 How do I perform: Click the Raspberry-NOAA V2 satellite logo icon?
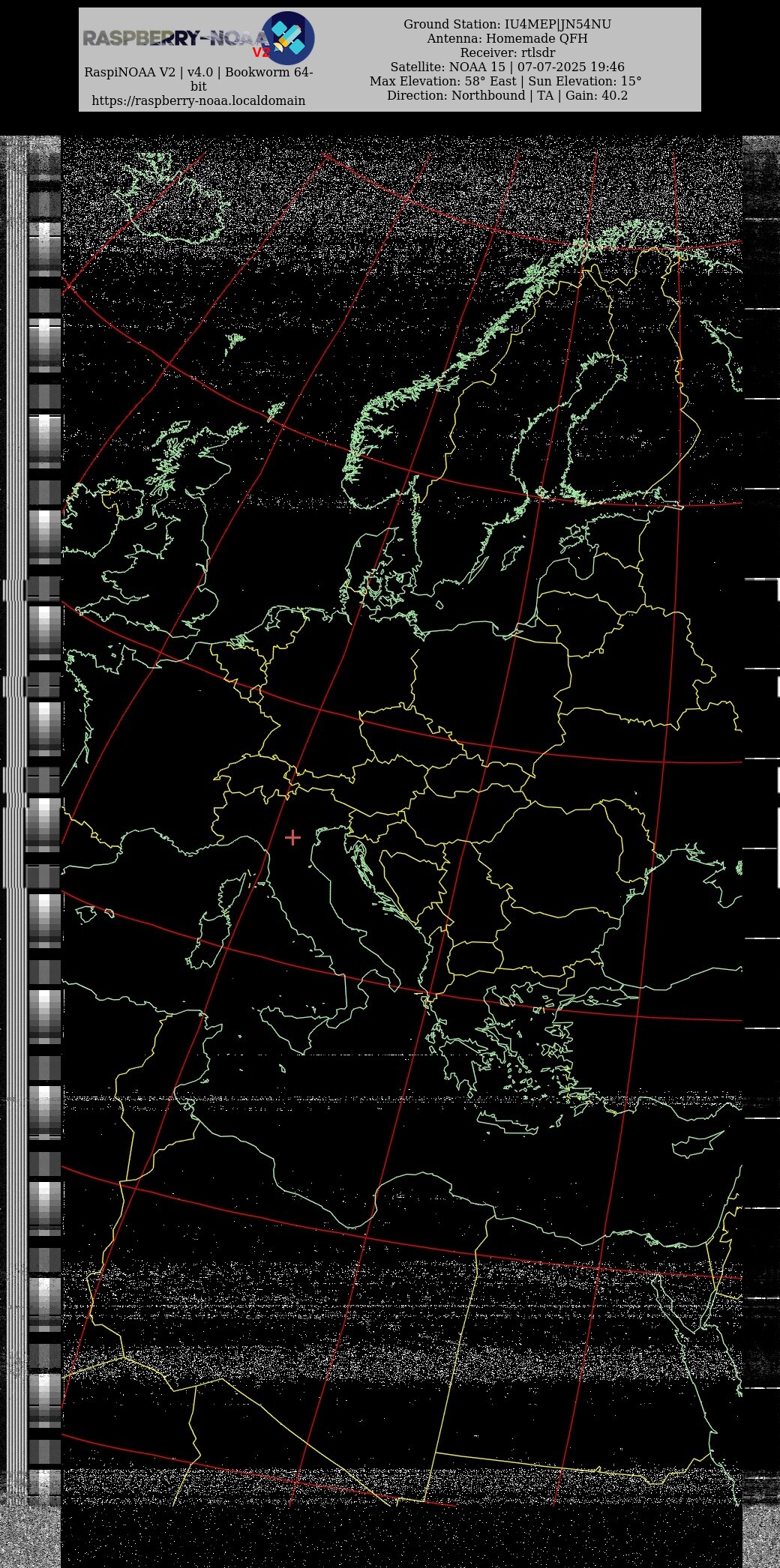288,37
